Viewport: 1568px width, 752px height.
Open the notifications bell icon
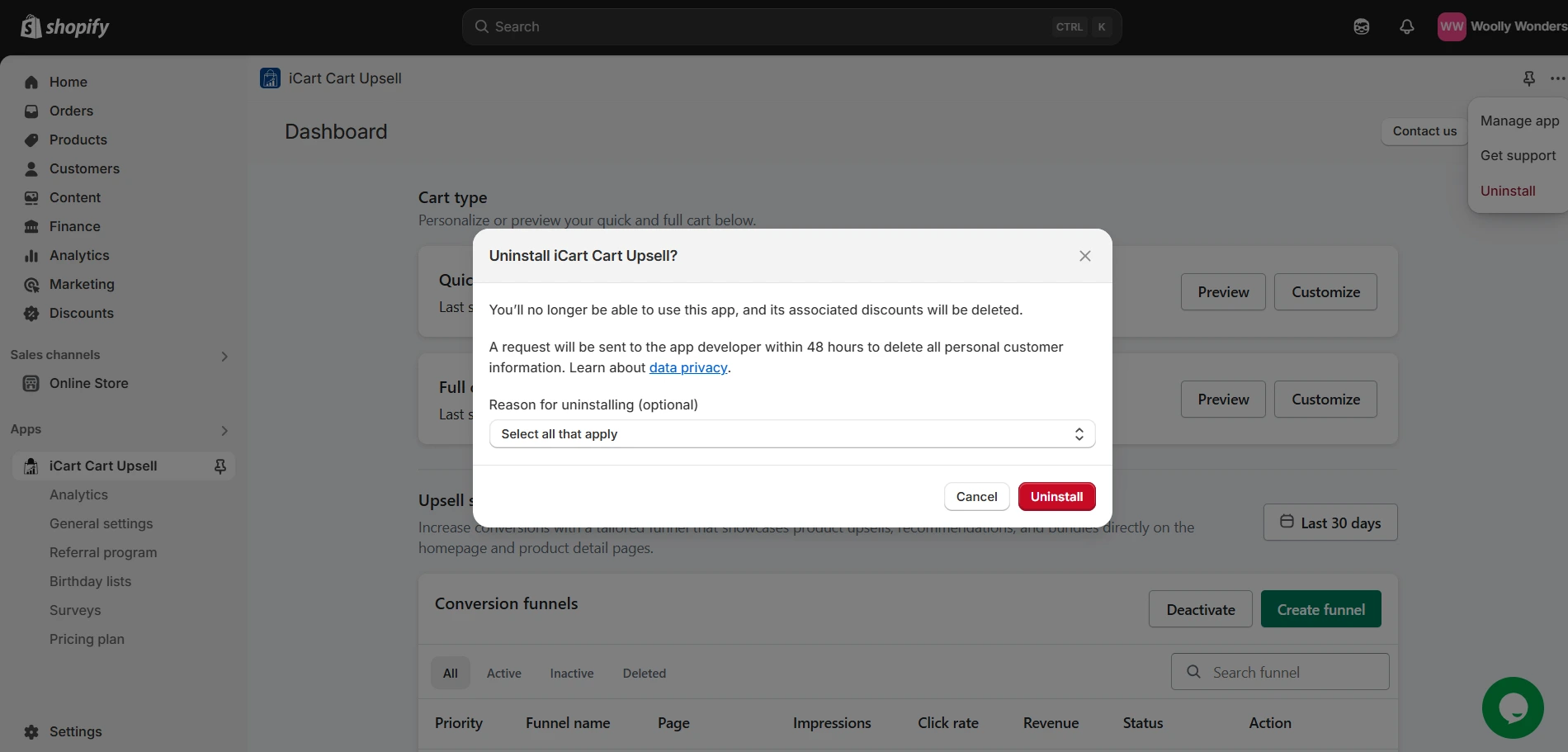click(x=1407, y=26)
